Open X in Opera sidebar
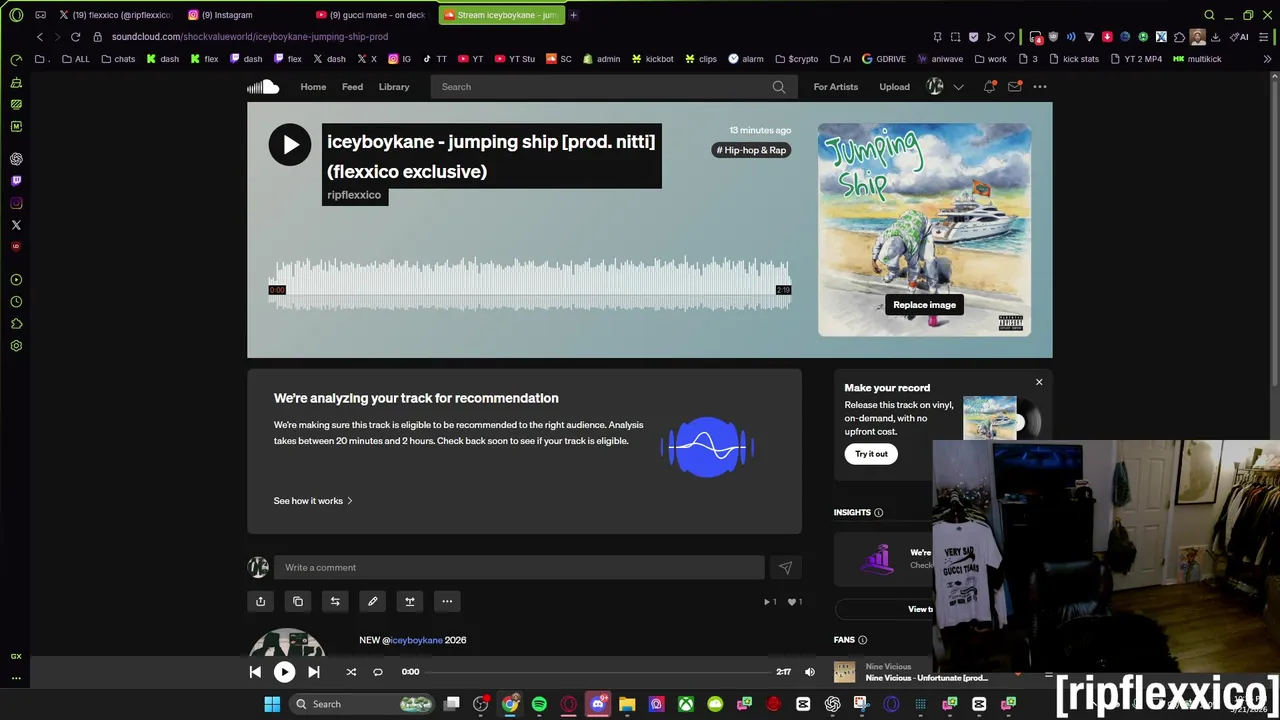 point(16,225)
